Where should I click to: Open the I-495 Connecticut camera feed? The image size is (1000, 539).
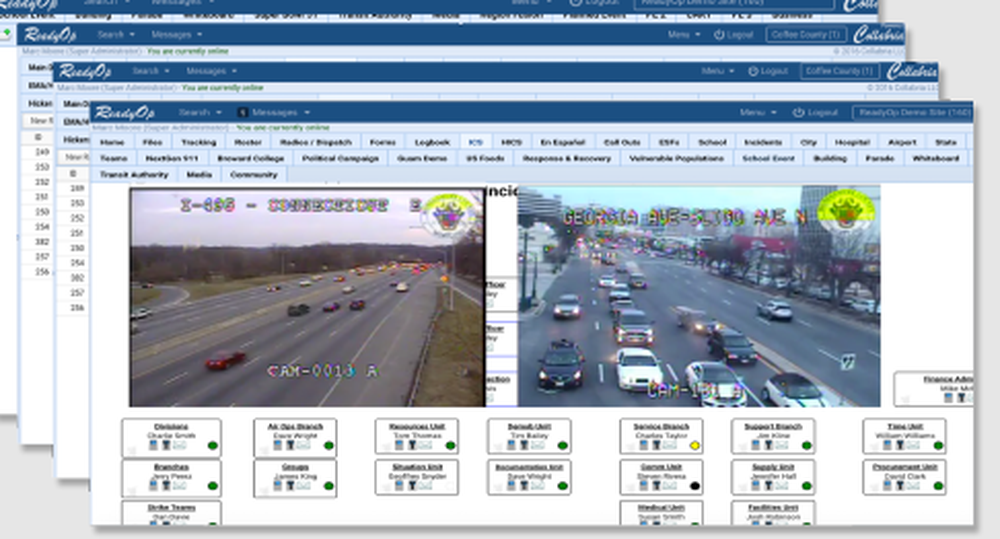307,297
